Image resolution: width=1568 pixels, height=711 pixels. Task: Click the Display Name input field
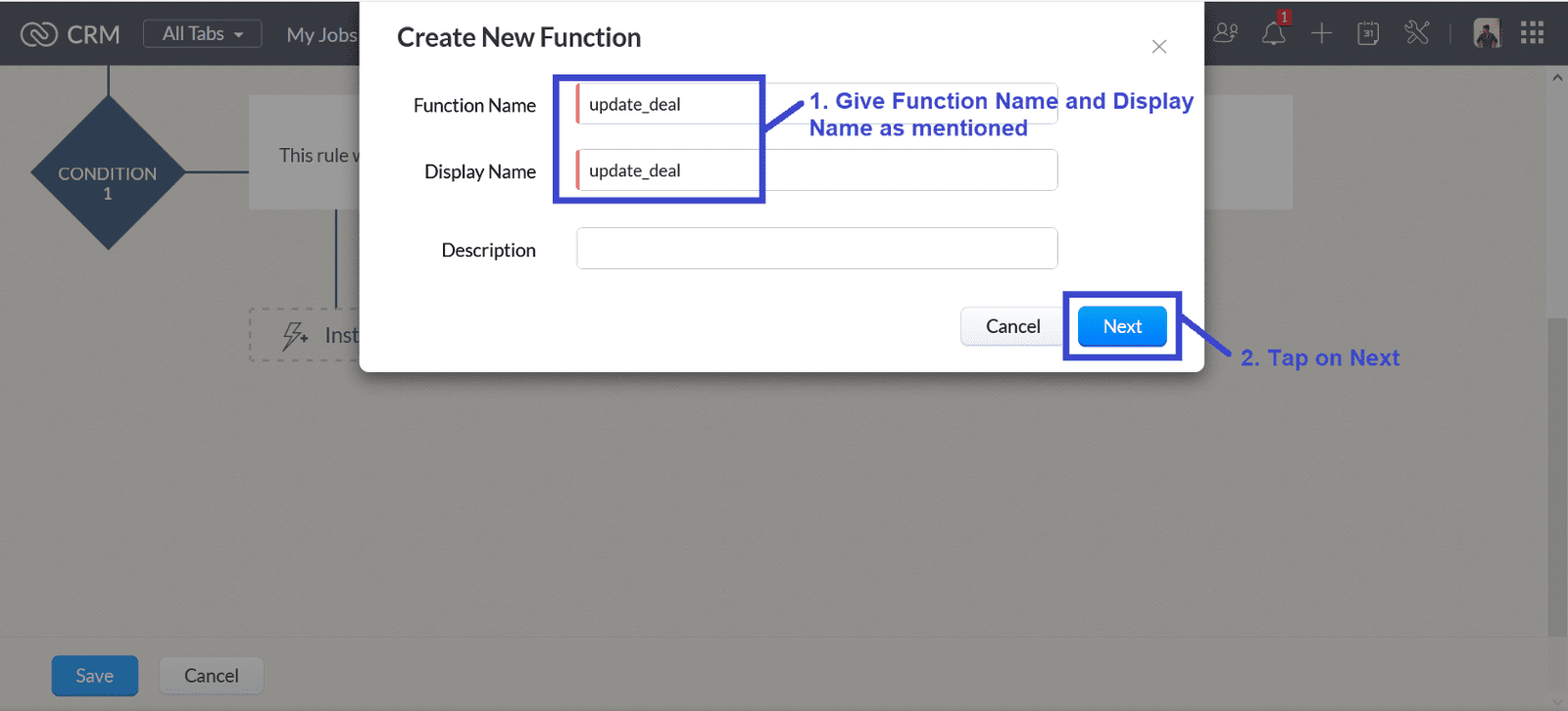coord(816,170)
